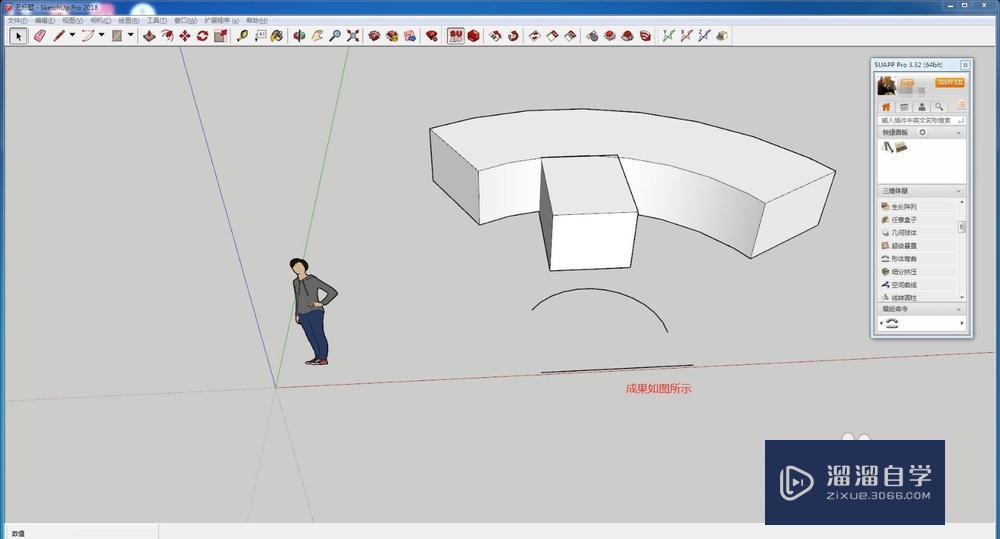Collapse the 三维体量 section in SUAPP
The image size is (1000, 539).
coord(959,191)
